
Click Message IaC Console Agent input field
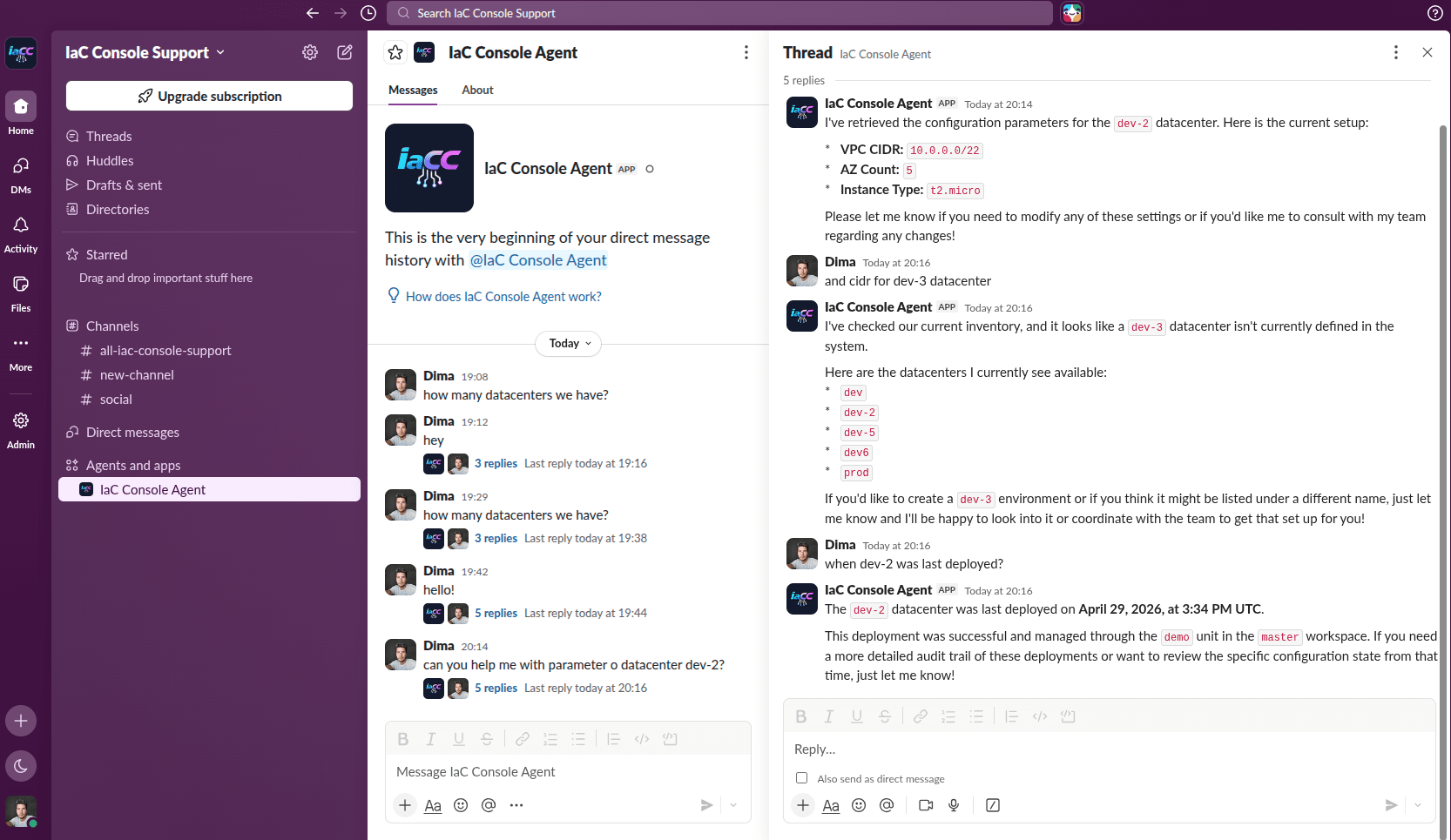click(x=568, y=772)
